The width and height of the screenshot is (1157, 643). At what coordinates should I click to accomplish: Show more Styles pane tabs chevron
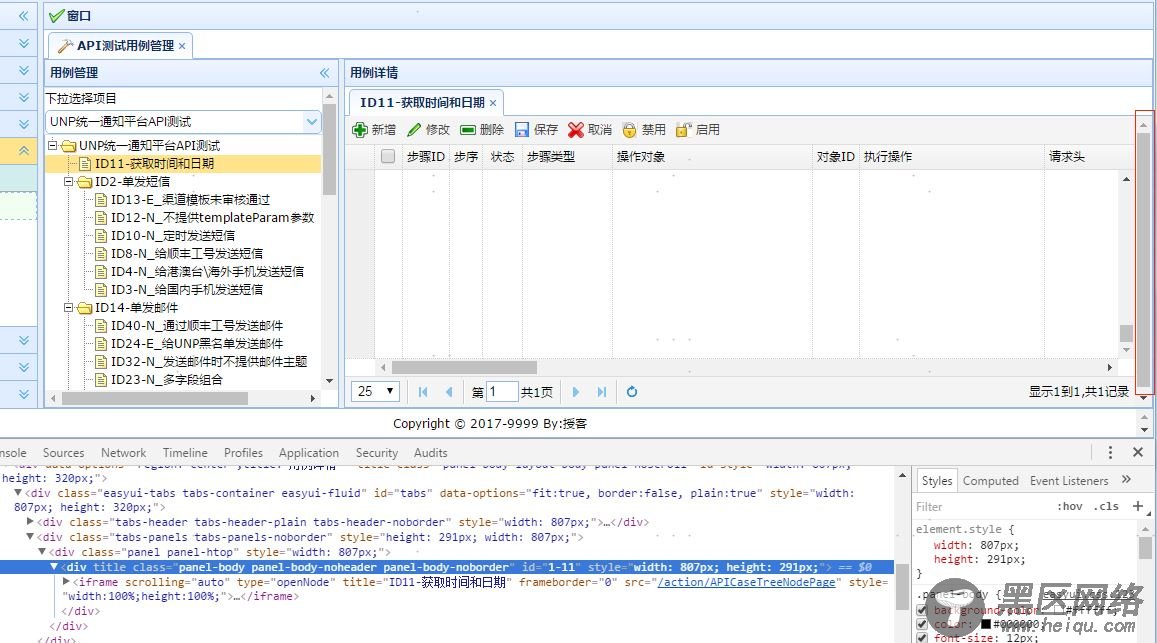click(1126, 480)
